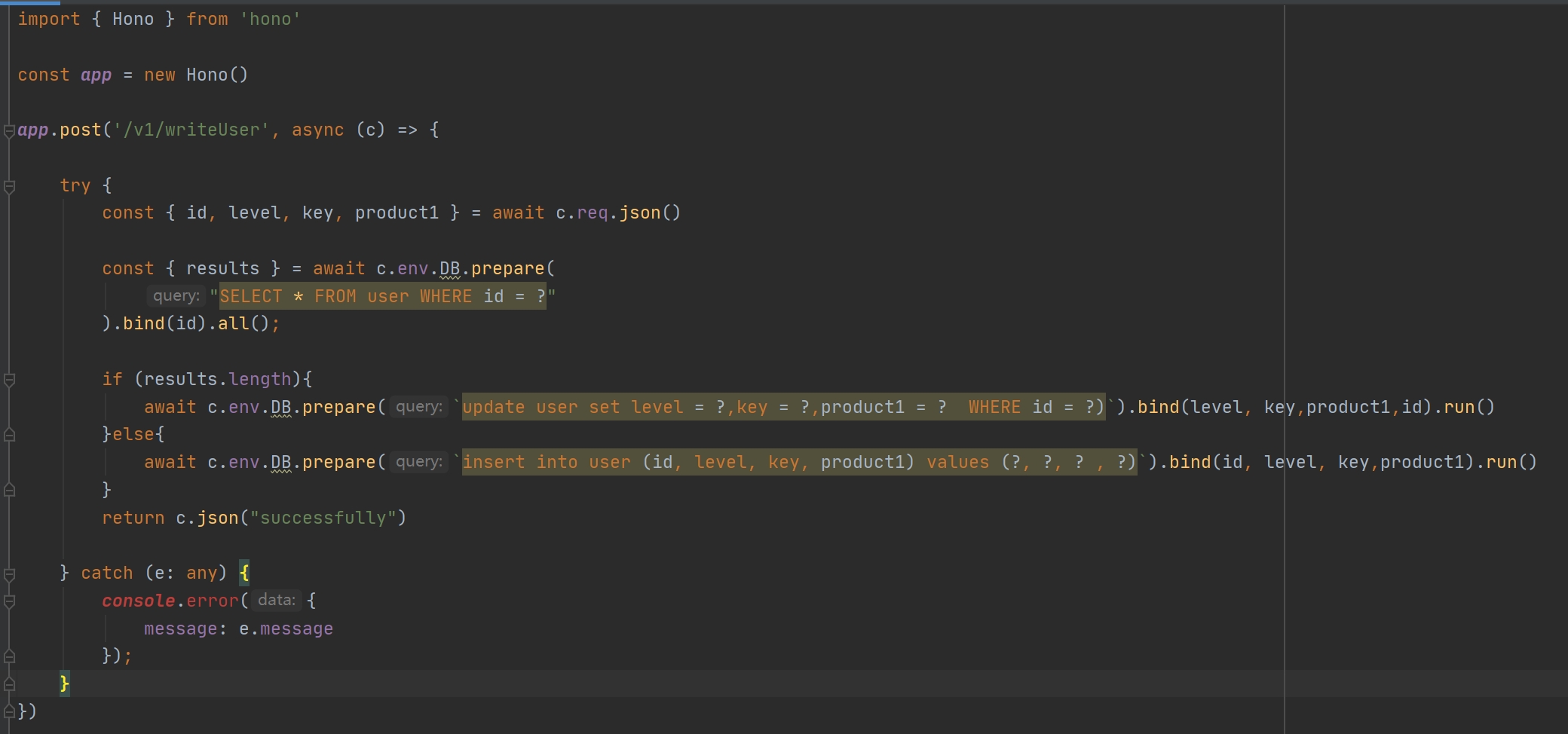Image resolution: width=1568 pixels, height=734 pixels.
Task: Click the return keyword
Action: tap(133, 518)
